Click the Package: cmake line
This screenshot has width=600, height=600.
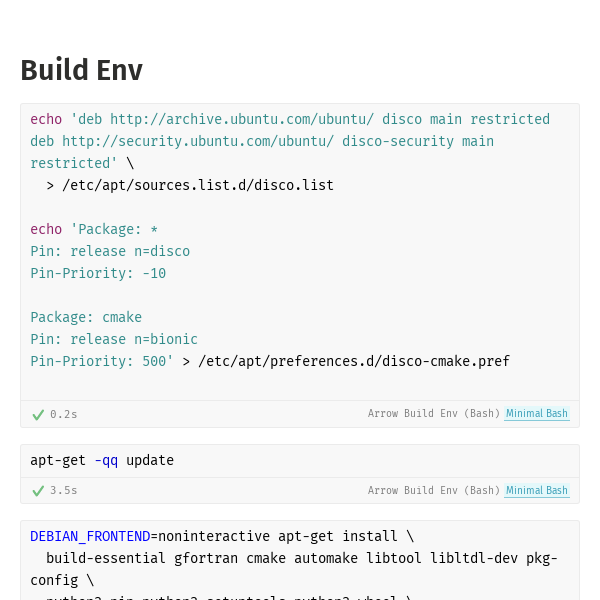pos(86,318)
